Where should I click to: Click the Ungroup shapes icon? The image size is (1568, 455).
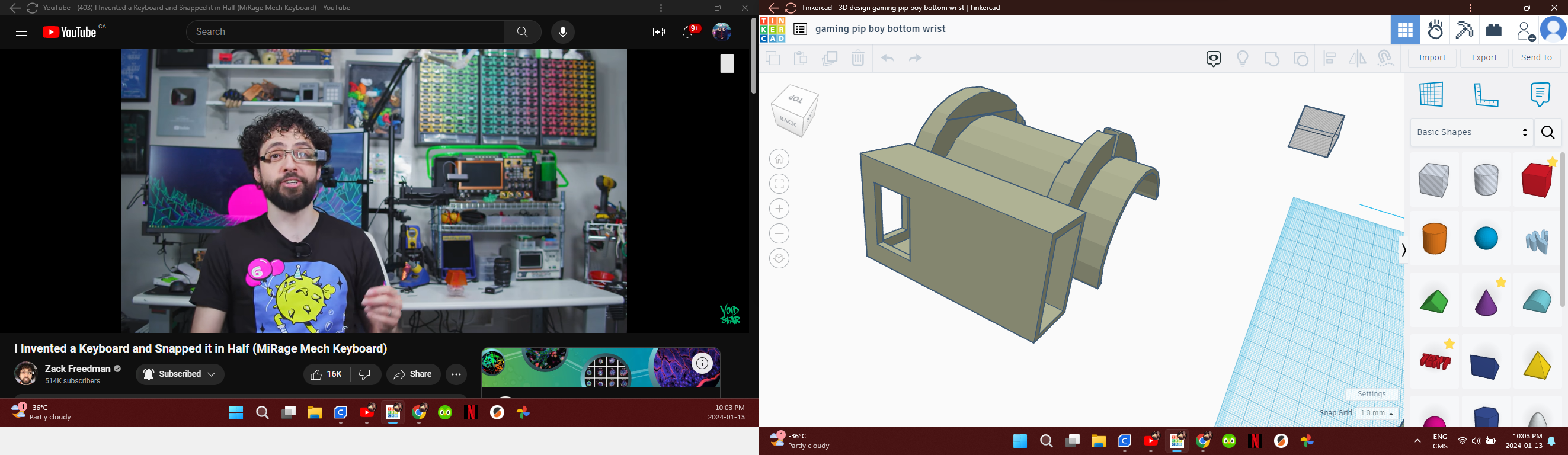pos(1301,59)
